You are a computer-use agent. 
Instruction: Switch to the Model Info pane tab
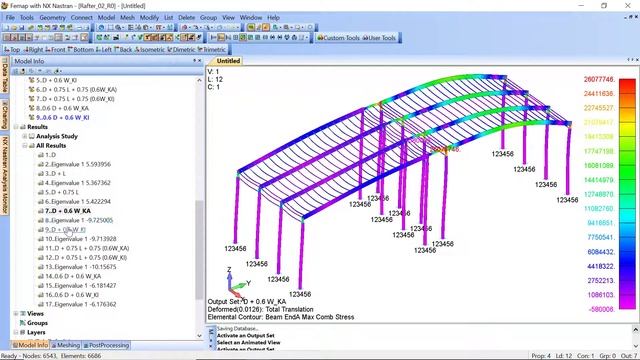click(x=30, y=345)
